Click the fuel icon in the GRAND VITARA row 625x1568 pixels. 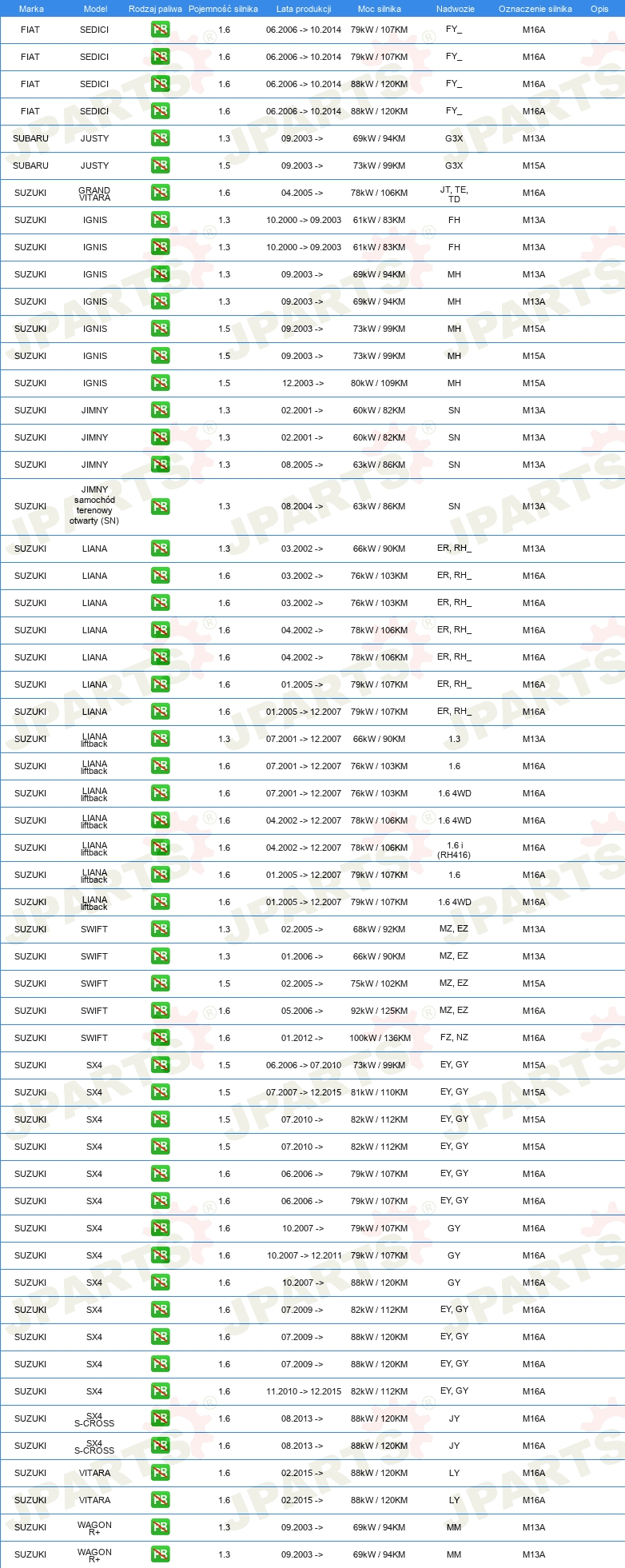160,193
